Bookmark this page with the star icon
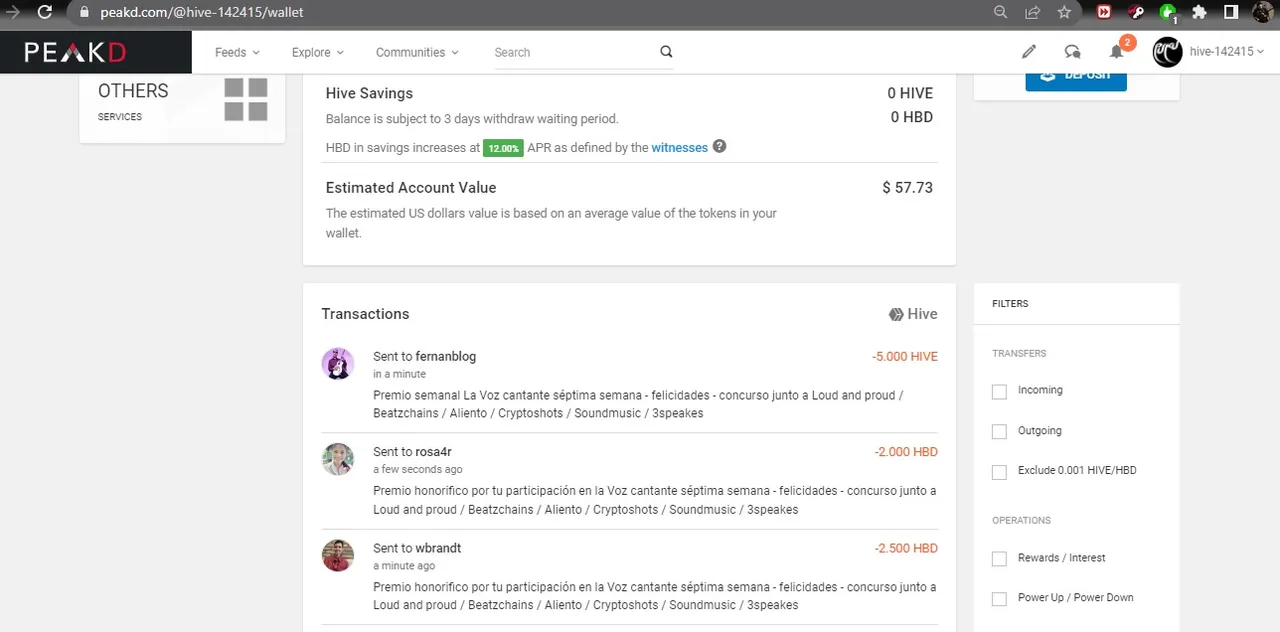Screen dimensions: 1280x632 tap(1064, 12)
